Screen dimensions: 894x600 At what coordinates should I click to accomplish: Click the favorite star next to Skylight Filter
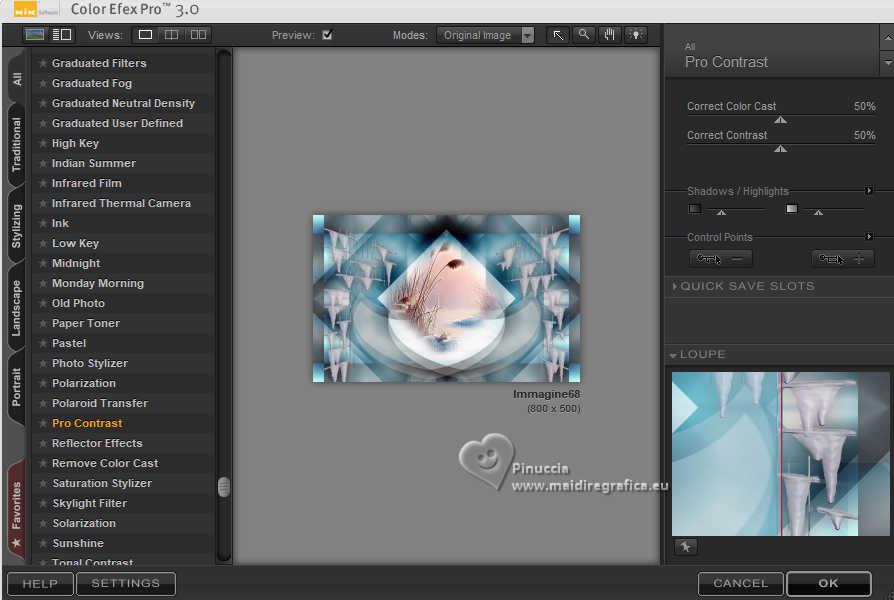42,503
